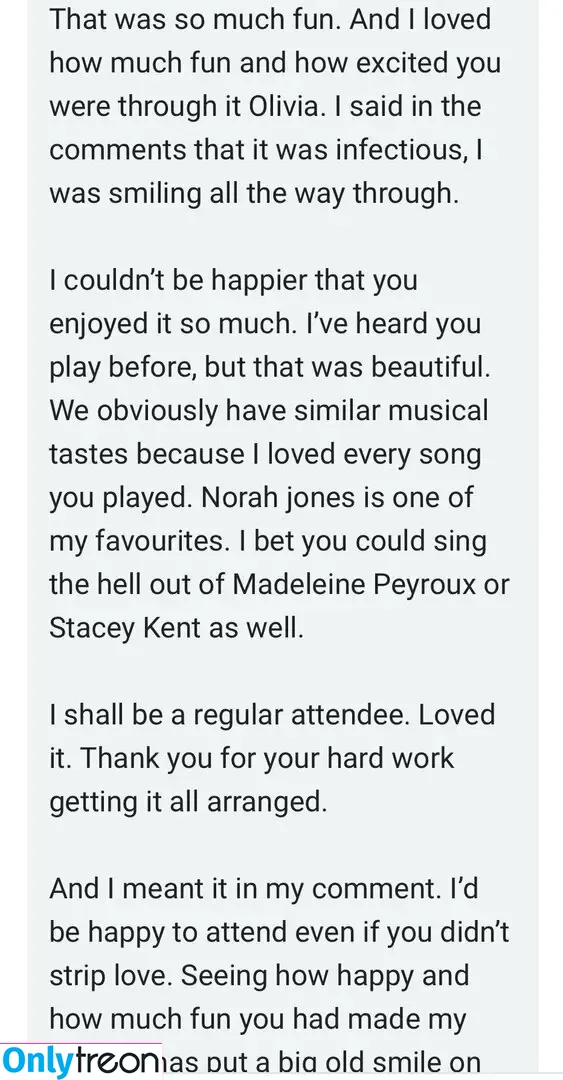Click the Onlytreon watermark logo
The width and height of the screenshot is (563, 1080).
[81, 1061]
